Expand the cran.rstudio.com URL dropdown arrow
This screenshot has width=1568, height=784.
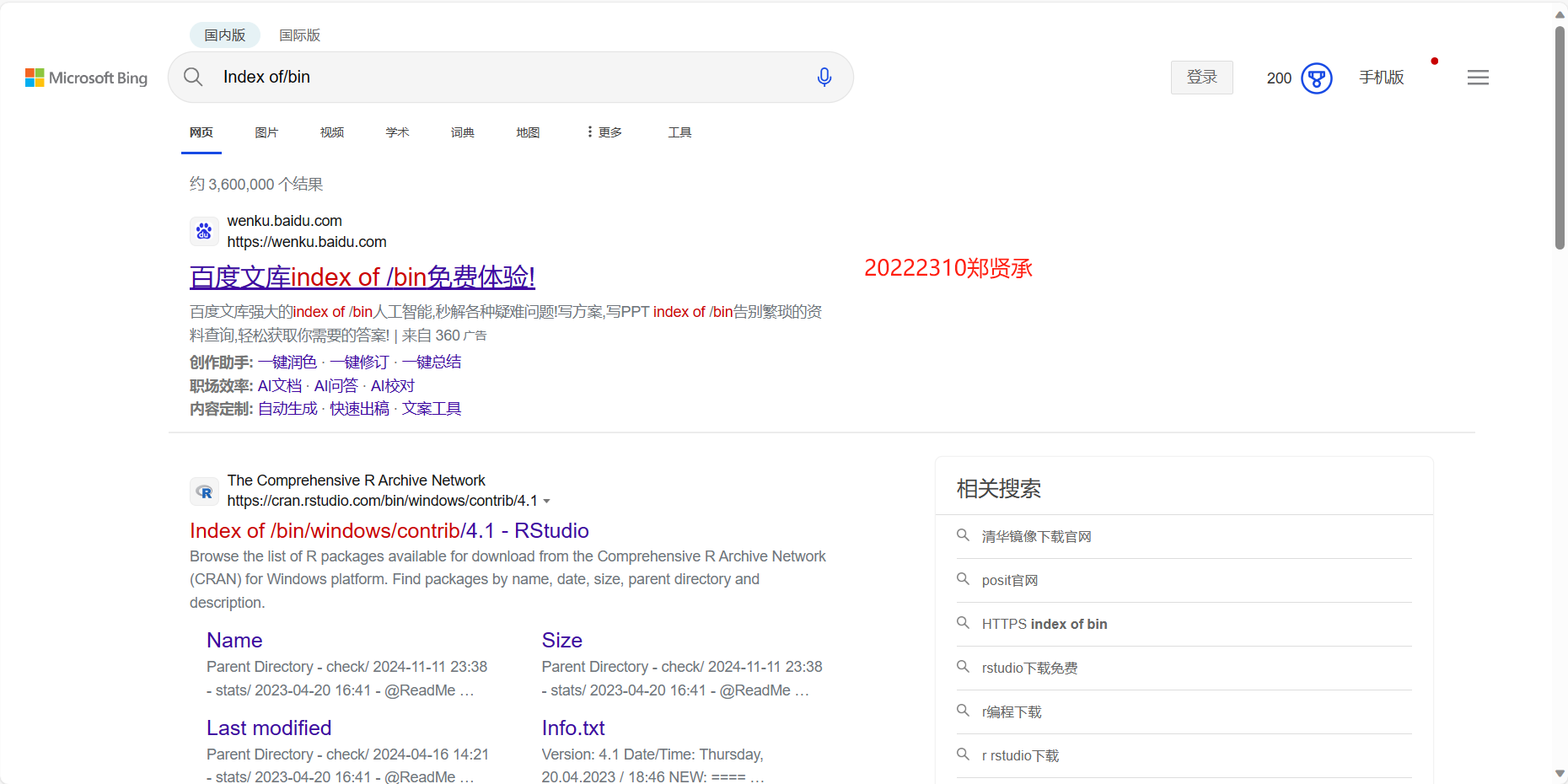(x=547, y=502)
